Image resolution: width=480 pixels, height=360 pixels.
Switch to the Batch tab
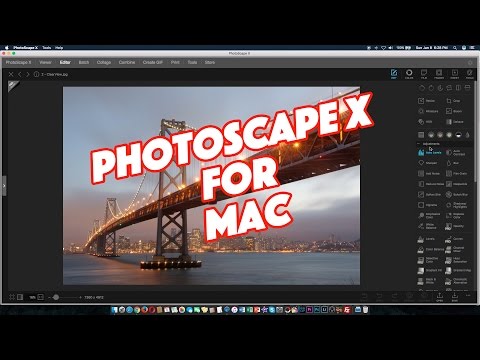pos(84,62)
